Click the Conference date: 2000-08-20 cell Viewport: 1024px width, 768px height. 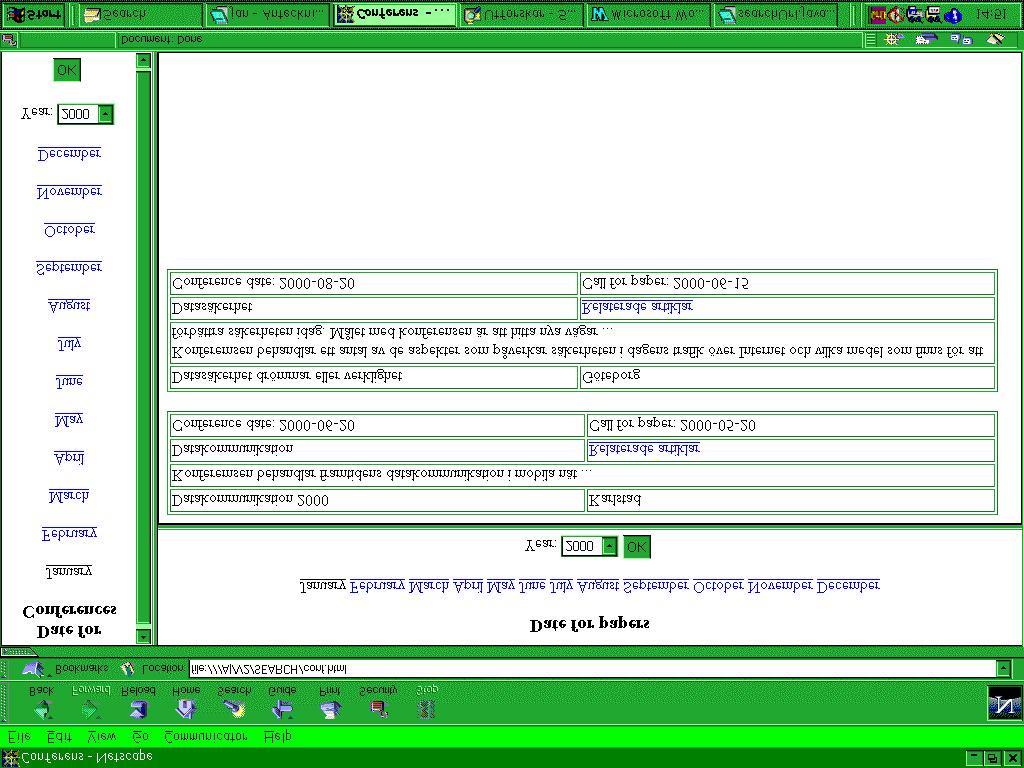(x=374, y=283)
